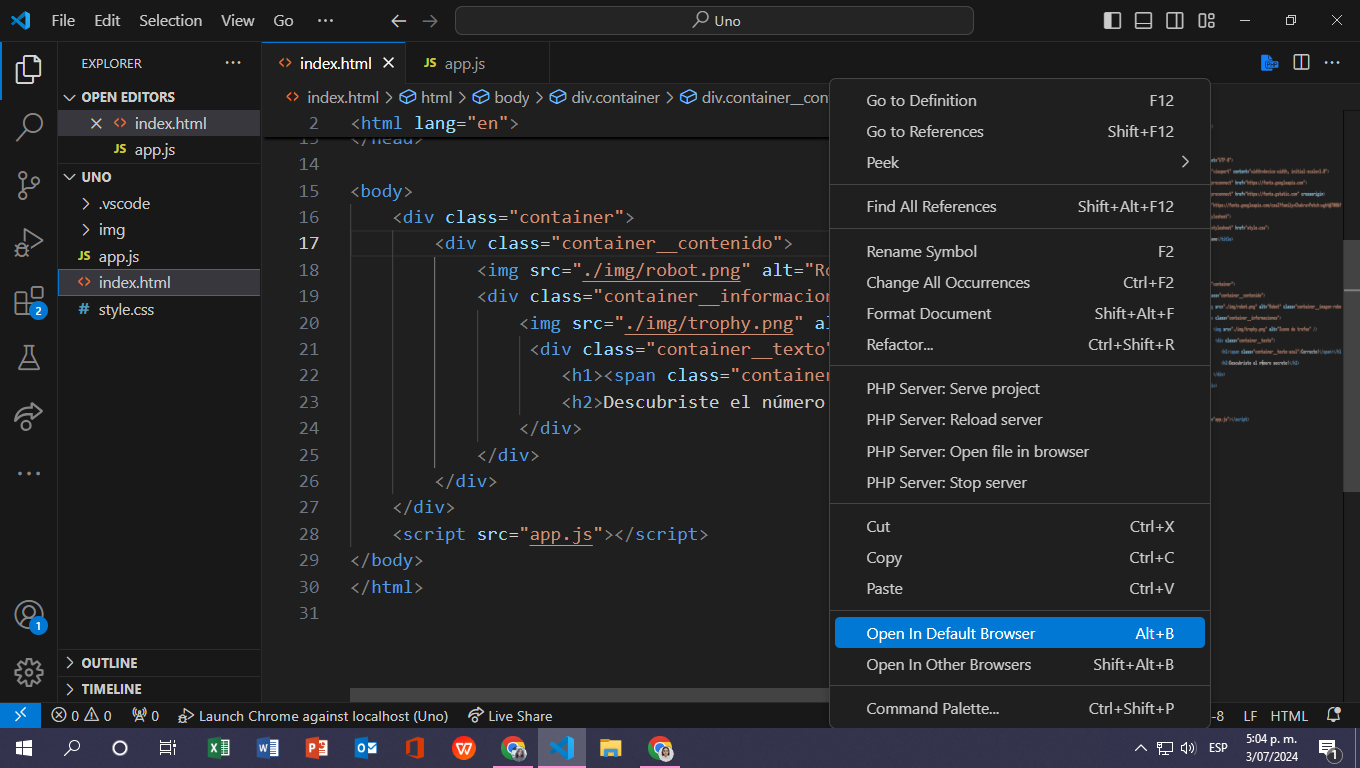Click Launch Chrome against localhost (Uno)

tap(312, 716)
